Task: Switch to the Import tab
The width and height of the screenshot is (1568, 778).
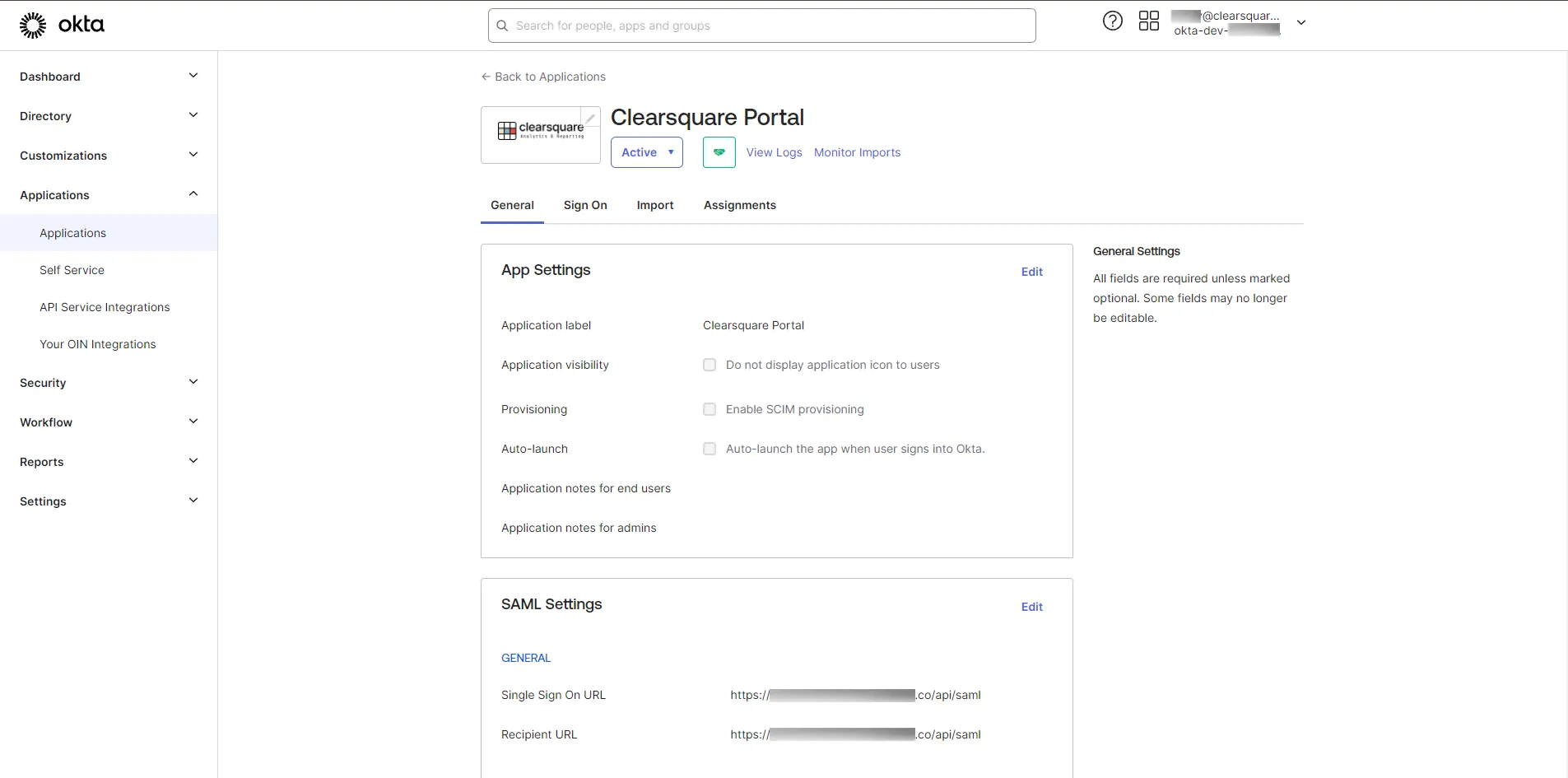Action: point(655,205)
